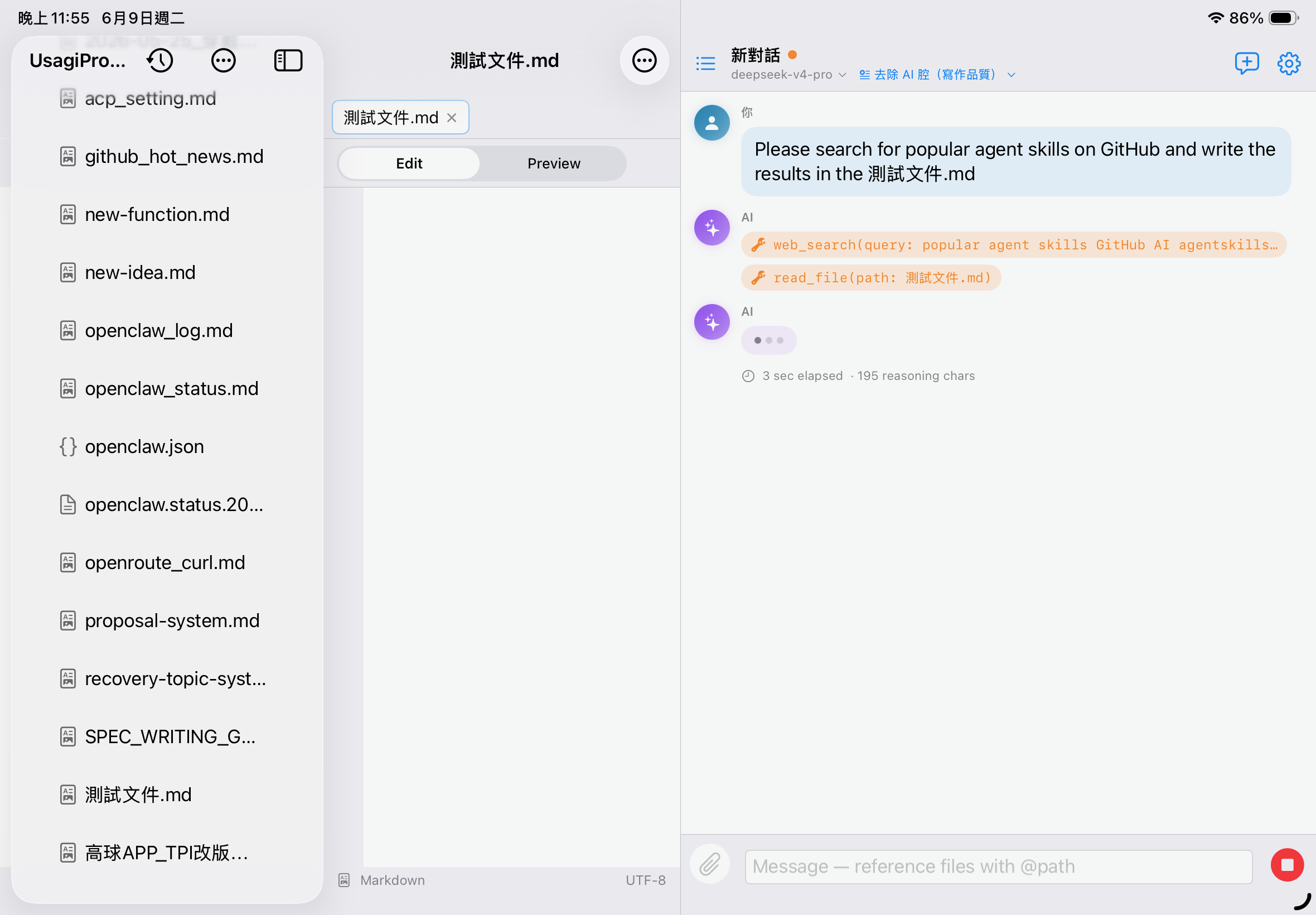Click the battery indicator
Screen dimensions: 1316x915
pos(1283,18)
